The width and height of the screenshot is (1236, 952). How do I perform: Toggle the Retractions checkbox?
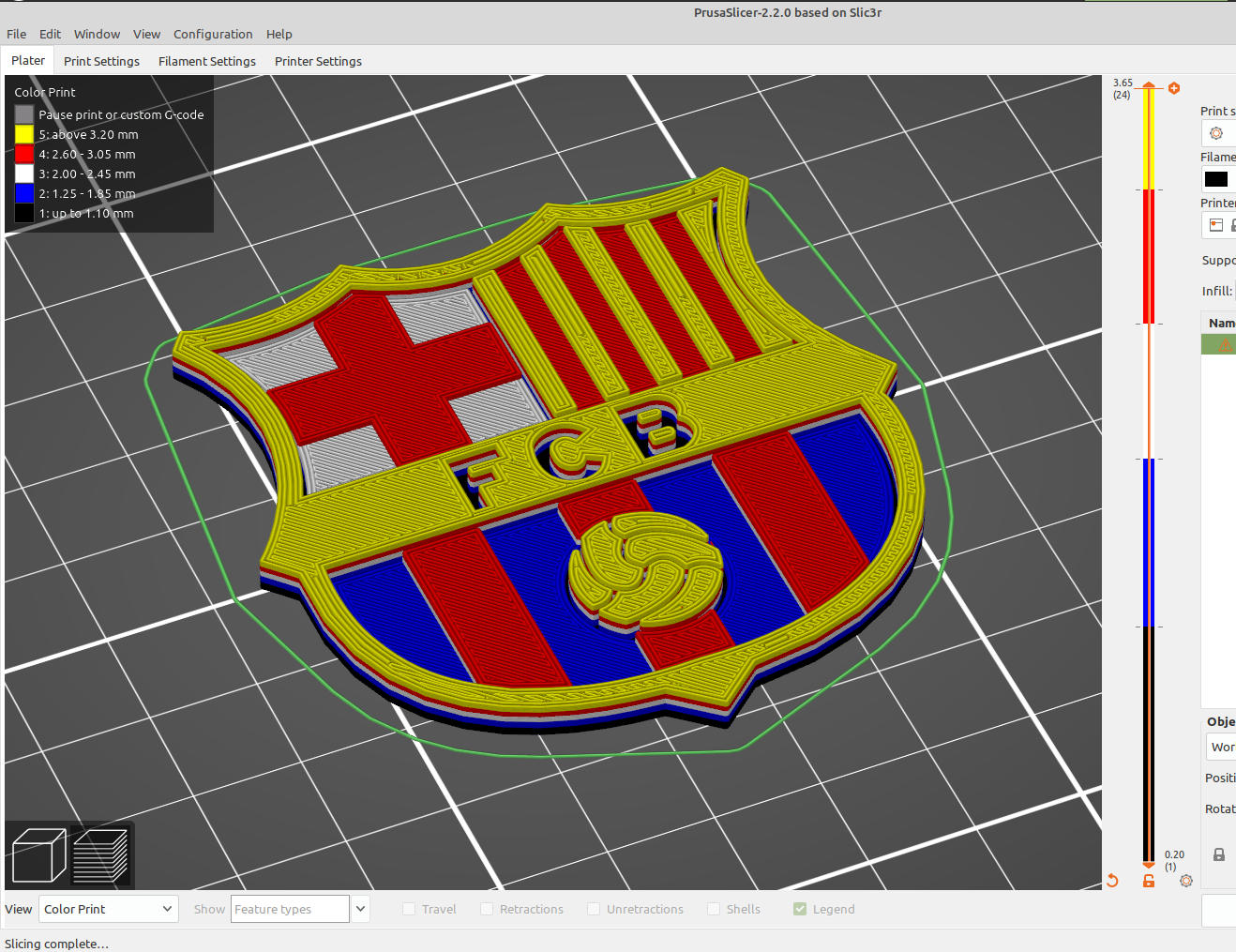[487, 909]
